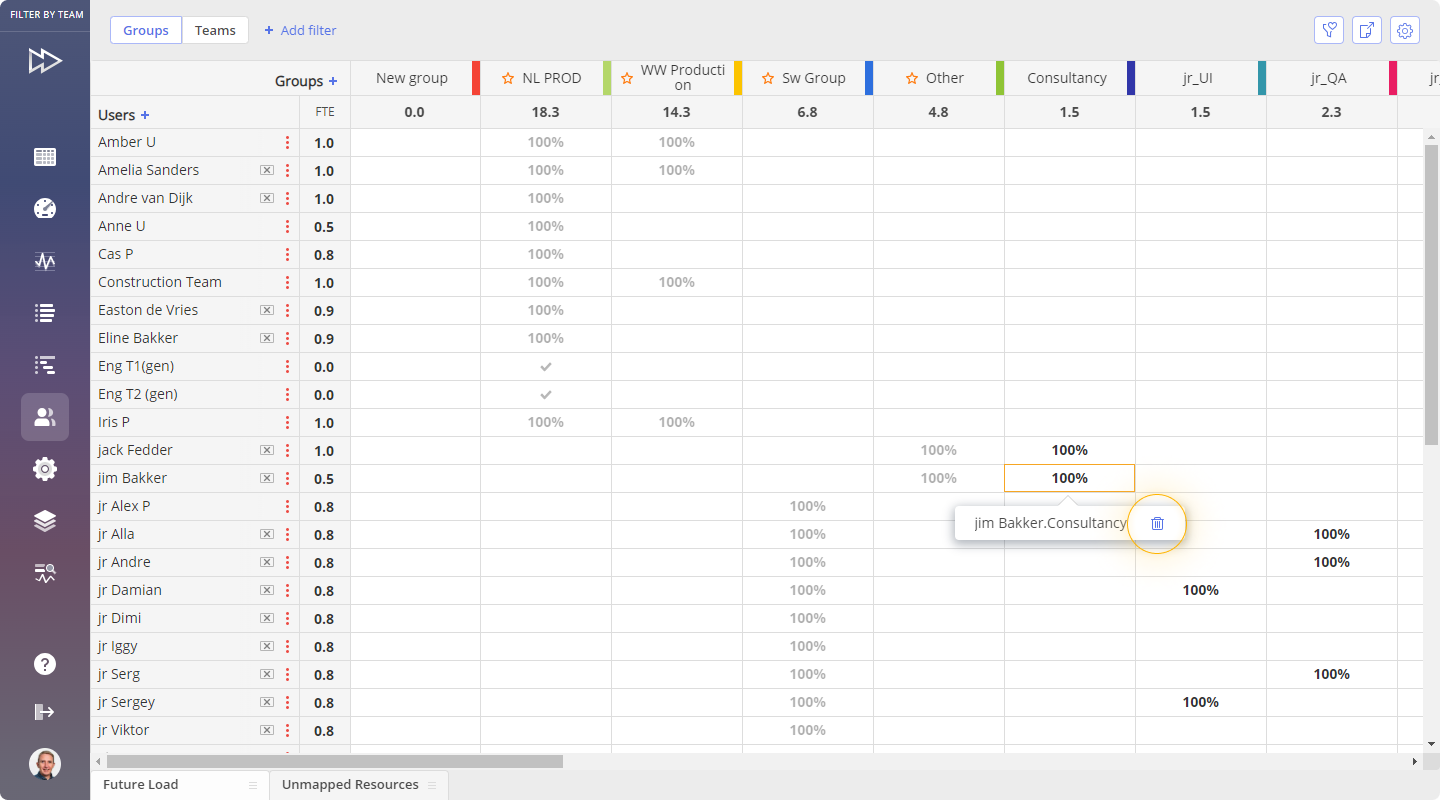
Task: Expand the Future Load panel menu handle
Action: point(253,785)
